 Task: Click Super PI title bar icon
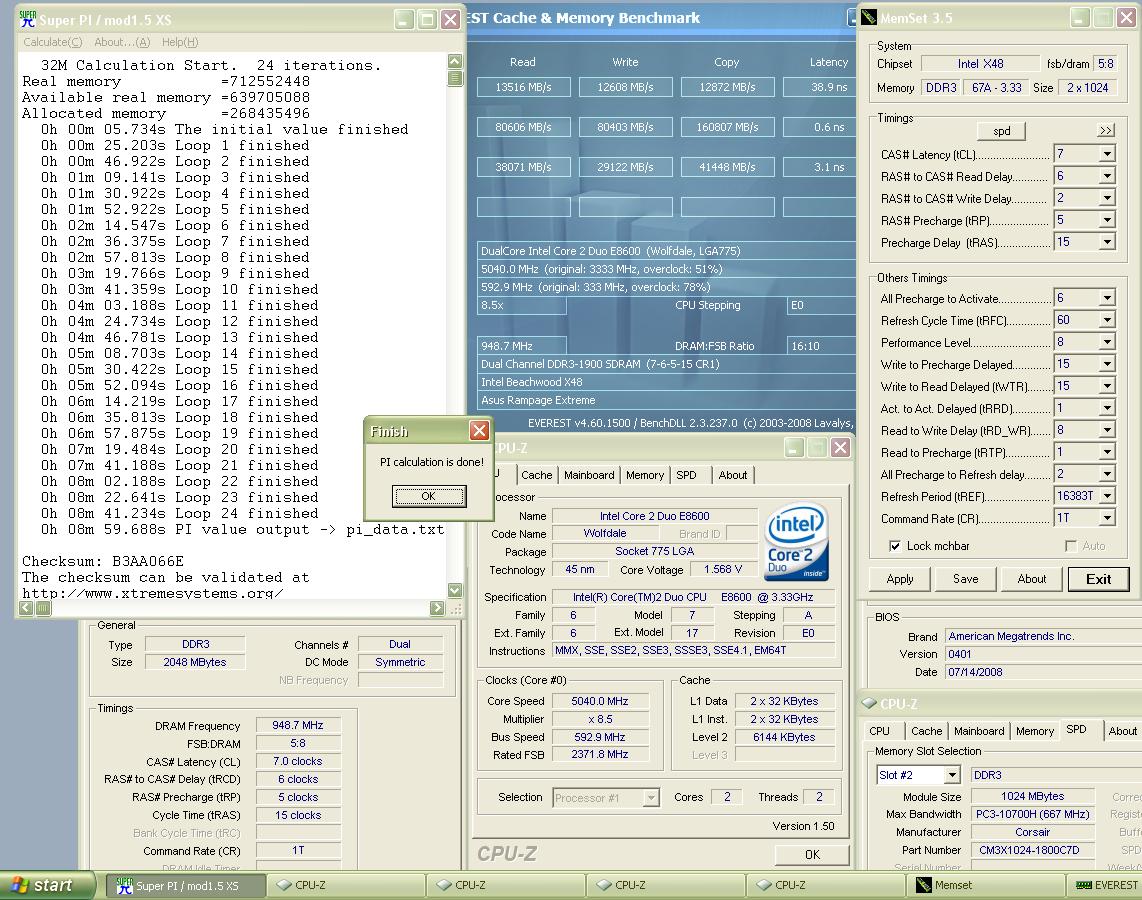pyautogui.click(x=28, y=19)
